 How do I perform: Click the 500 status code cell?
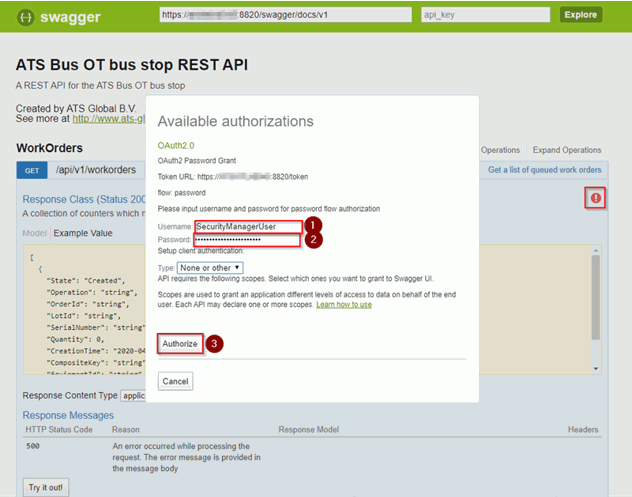click(33, 446)
